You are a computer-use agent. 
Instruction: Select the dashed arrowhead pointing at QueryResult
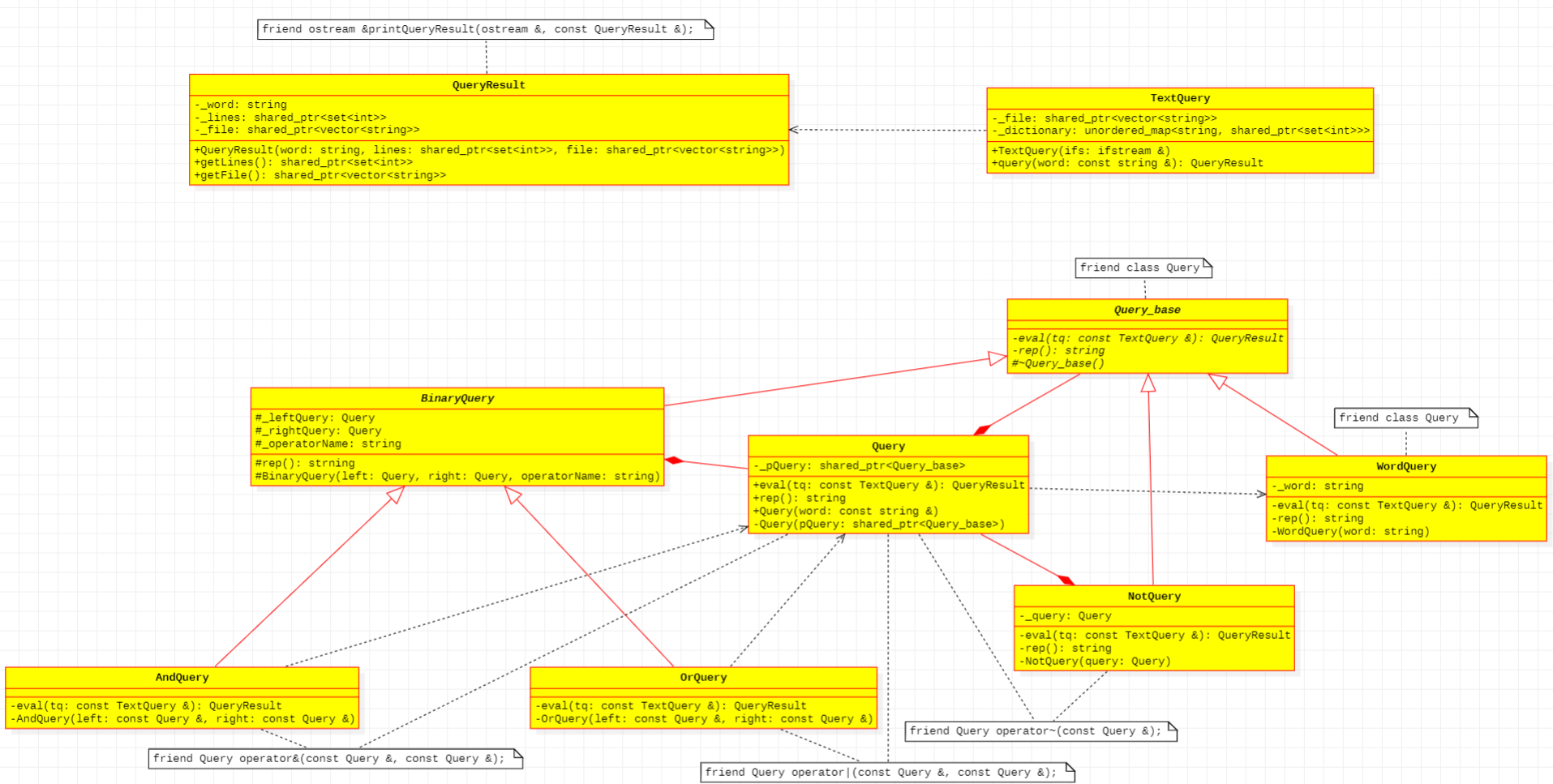[794, 130]
